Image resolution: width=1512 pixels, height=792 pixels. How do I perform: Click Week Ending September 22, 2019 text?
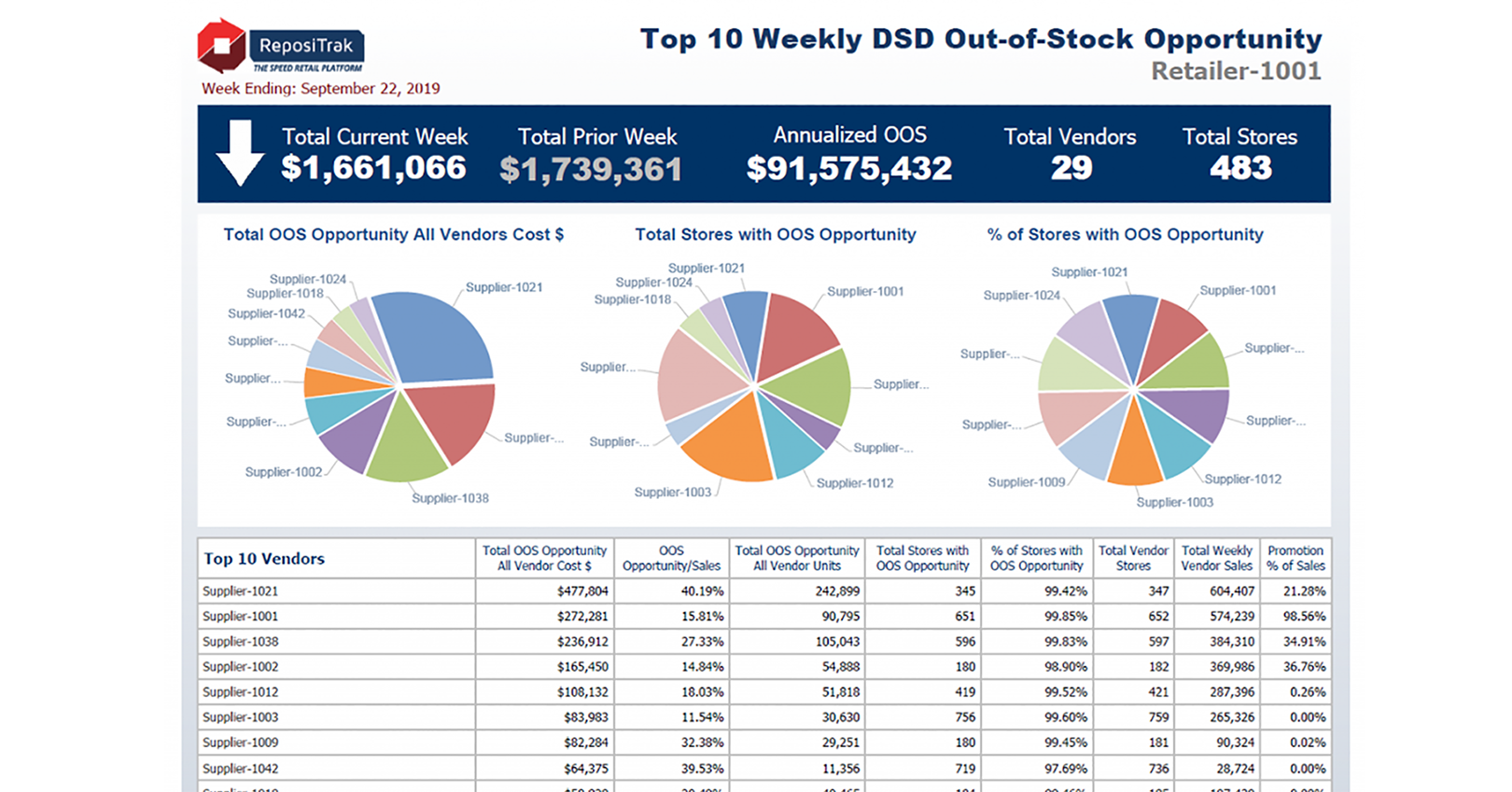(320, 89)
